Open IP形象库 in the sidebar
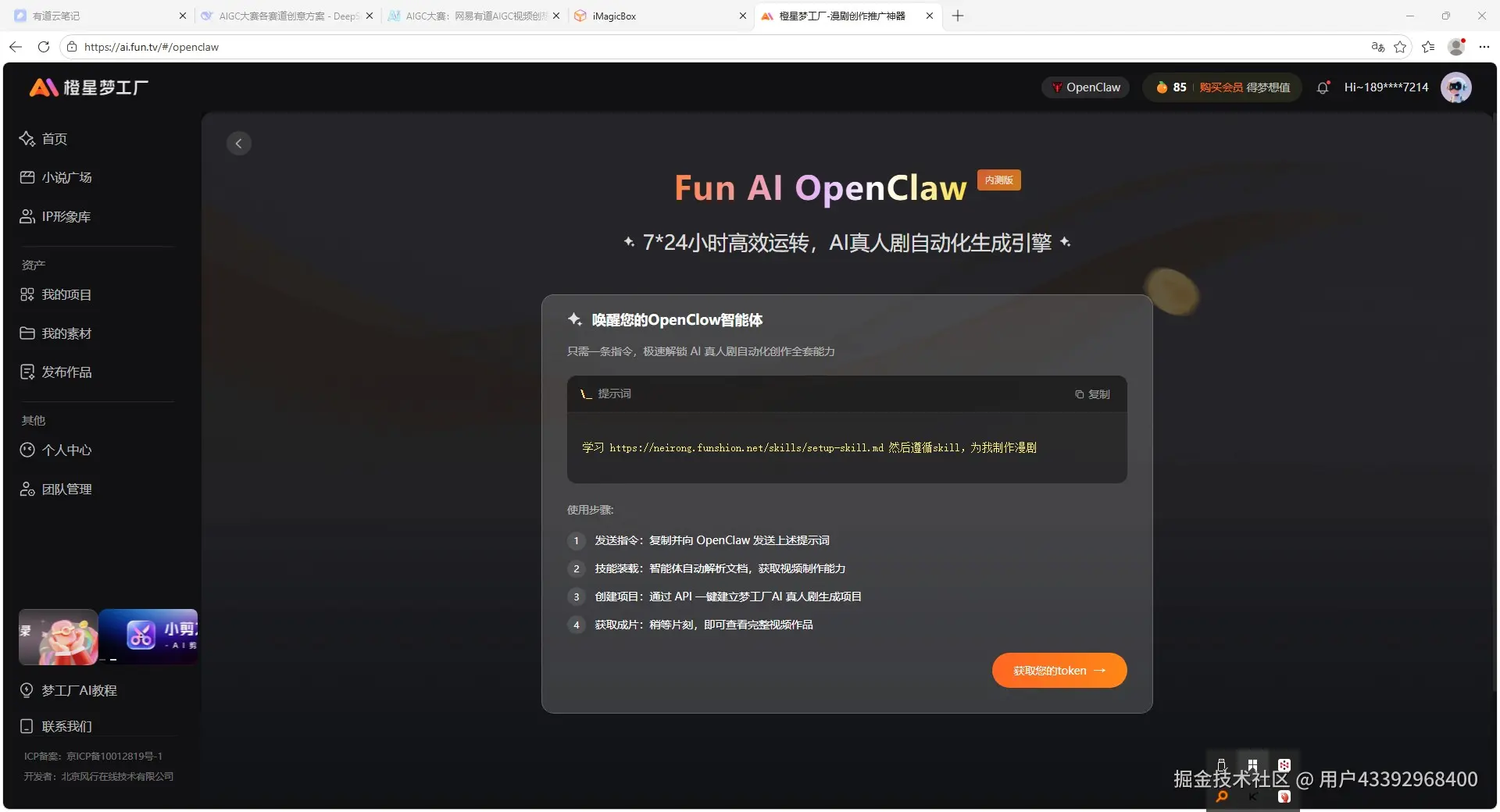Screen dimensions: 1500x812 coord(55,216)
